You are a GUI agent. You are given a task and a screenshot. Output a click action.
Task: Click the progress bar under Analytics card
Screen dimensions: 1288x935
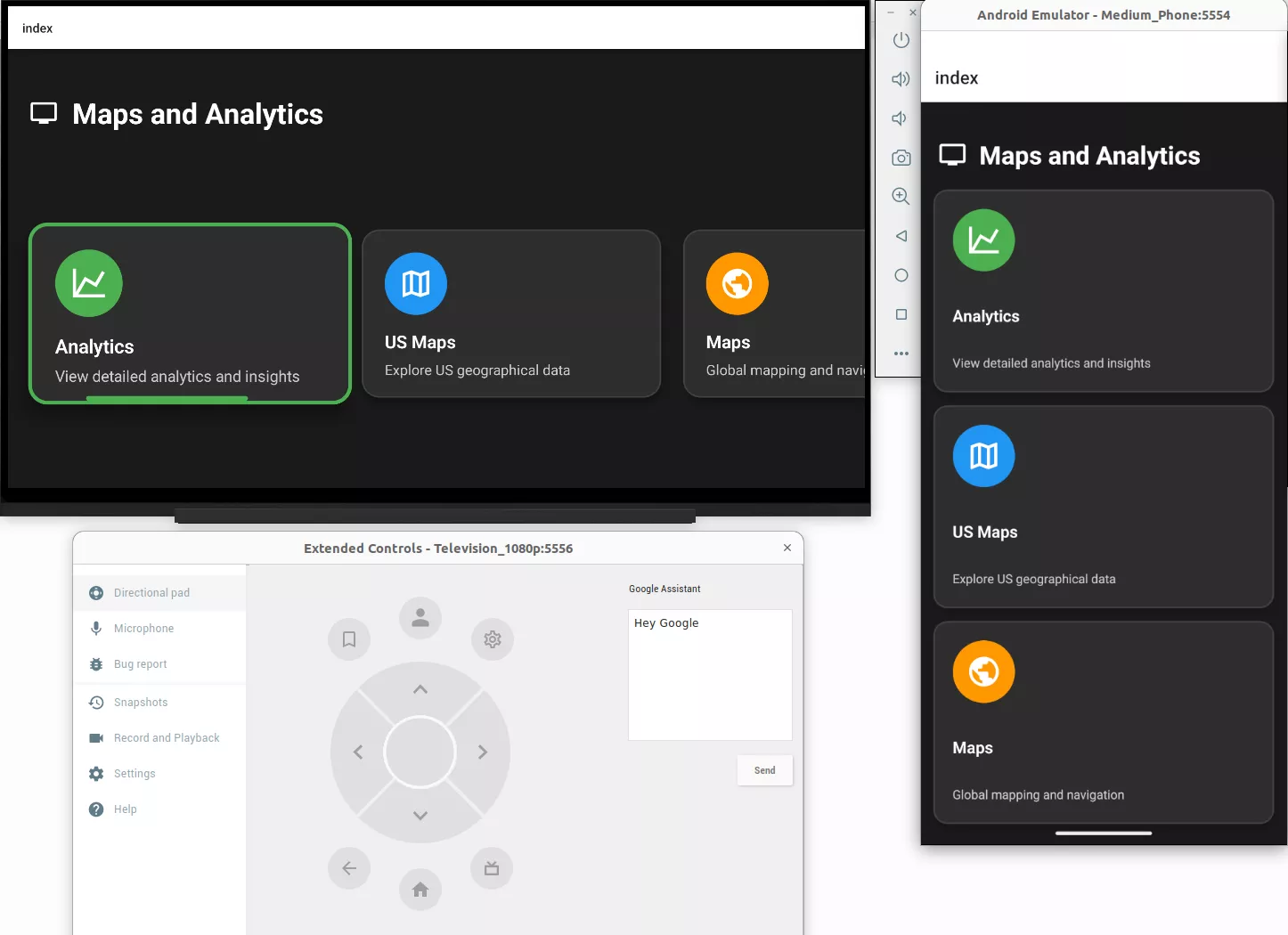[x=167, y=399]
